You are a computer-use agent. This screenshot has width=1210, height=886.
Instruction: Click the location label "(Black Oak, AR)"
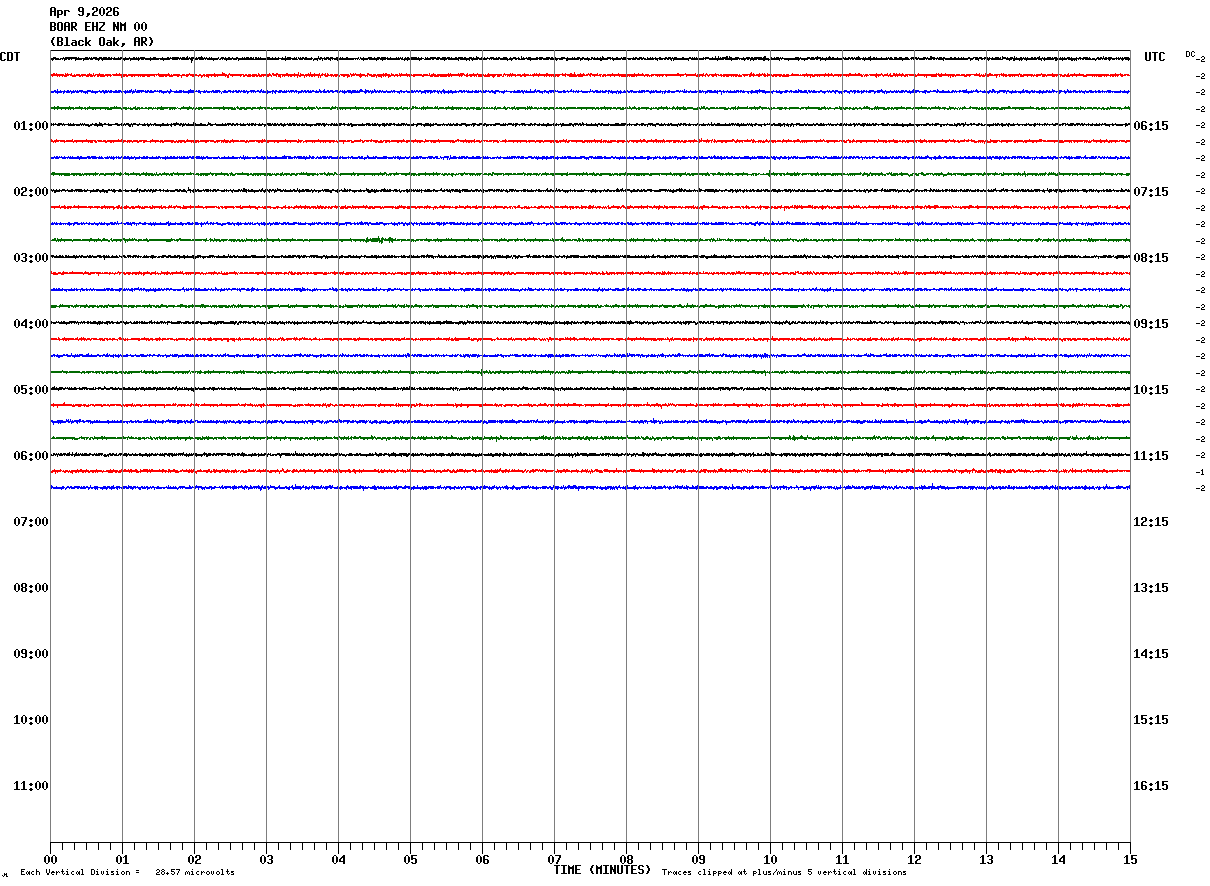pyautogui.click(x=102, y=42)
